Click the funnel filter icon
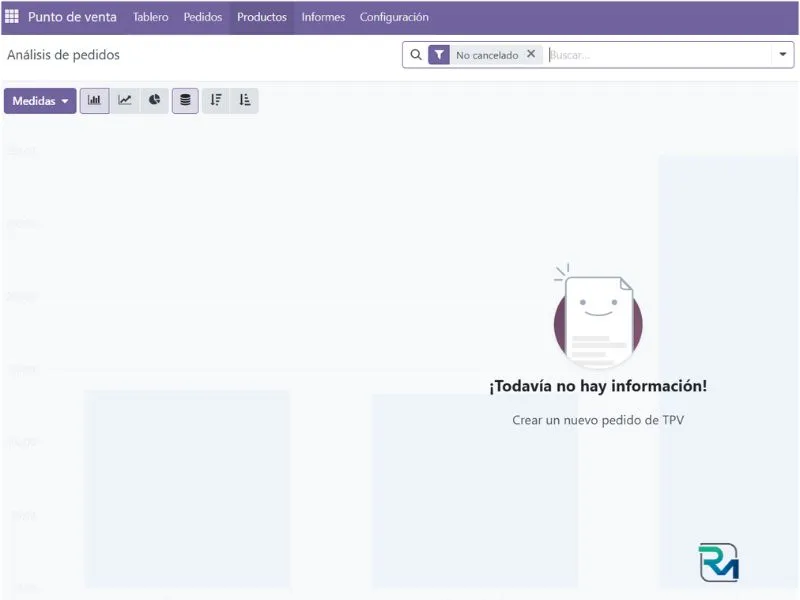The width and height of the screenshot is (800, 600). pos(439,55)
